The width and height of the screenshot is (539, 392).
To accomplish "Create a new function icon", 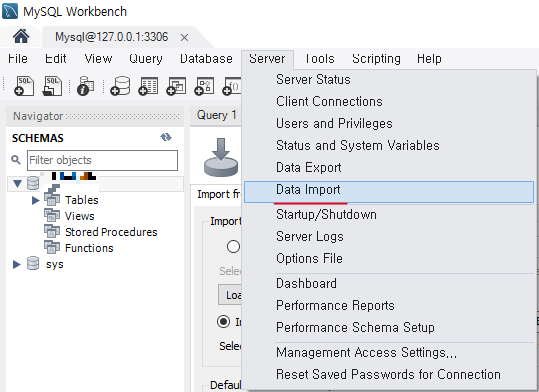I will (231, 86).
